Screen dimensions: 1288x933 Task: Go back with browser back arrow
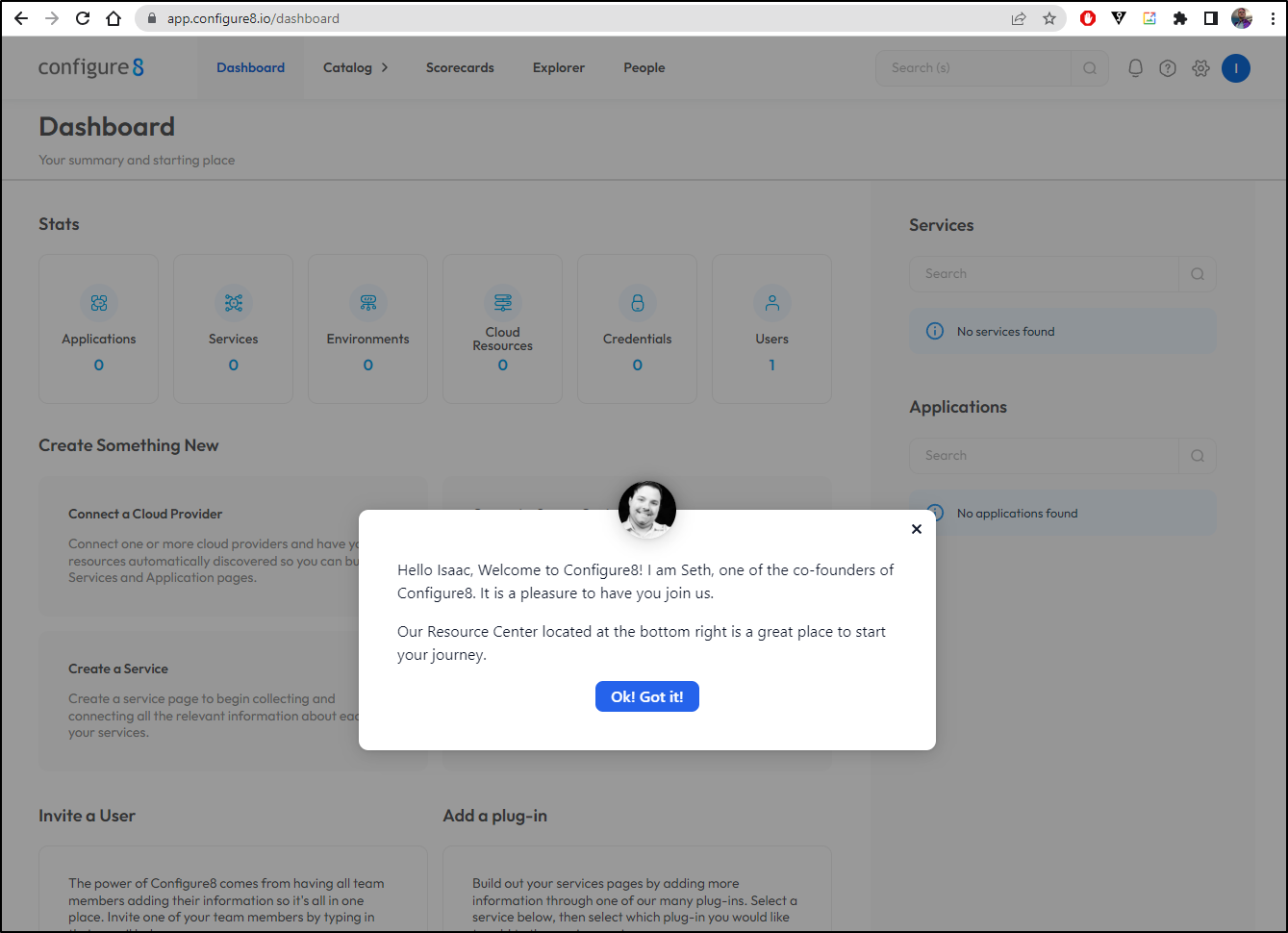tap(21, 18)
